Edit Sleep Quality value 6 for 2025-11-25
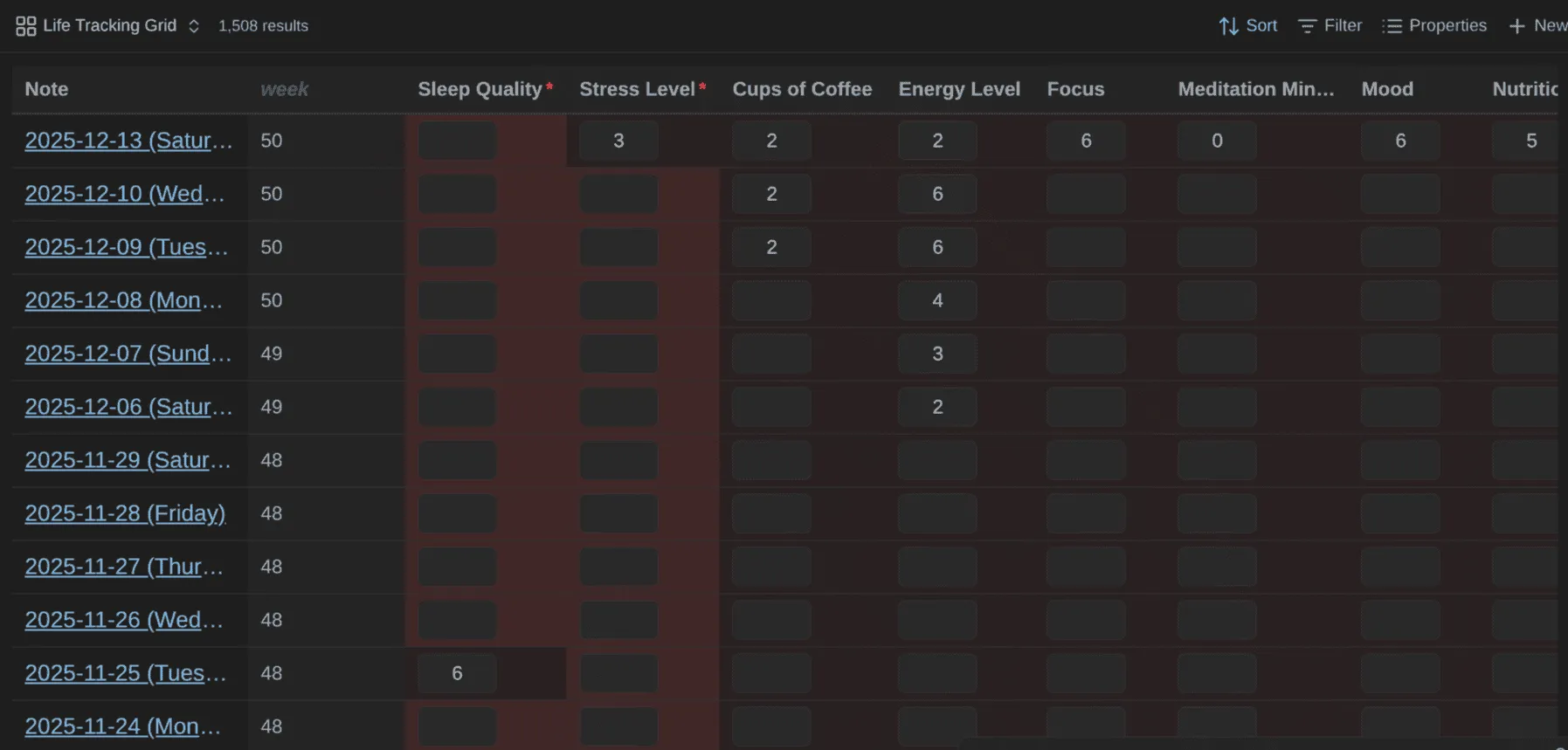 point(457,673)
